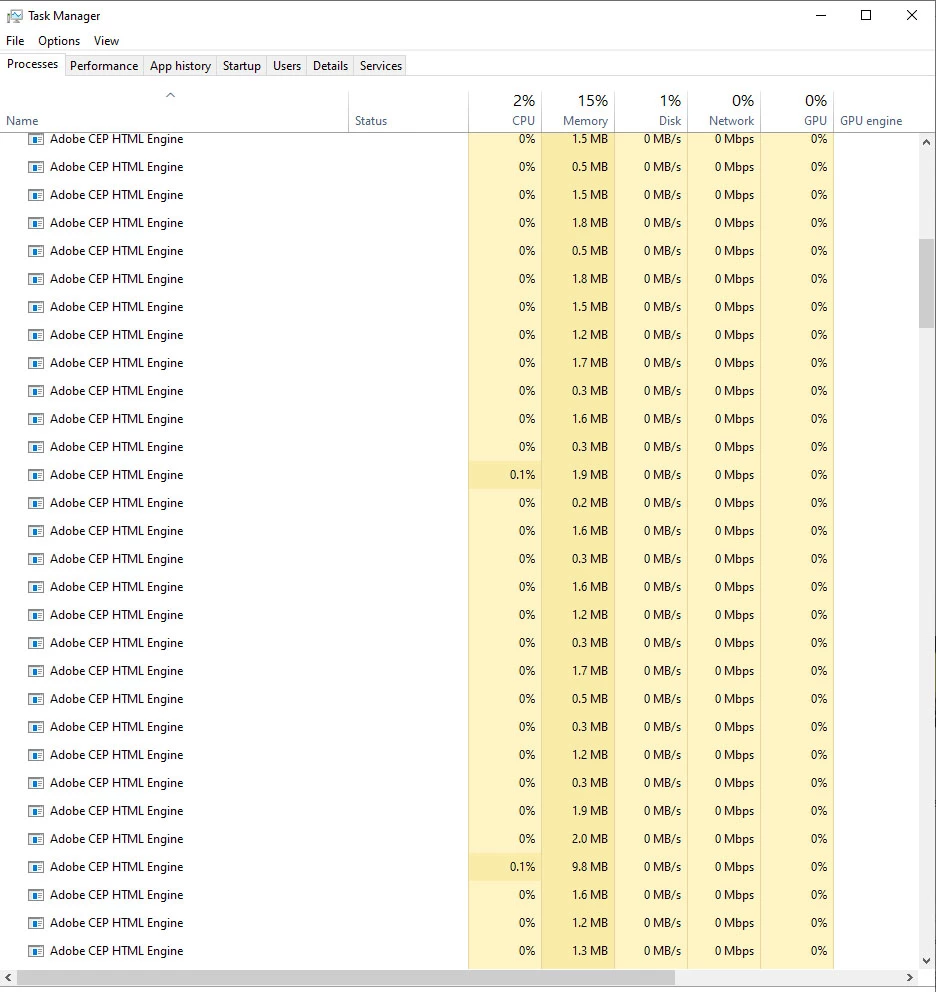936x992 pixels.
Task: Click 'Adobe CEP HTML Engine' name in 2.0 MB row
Action: click(116, 839)
